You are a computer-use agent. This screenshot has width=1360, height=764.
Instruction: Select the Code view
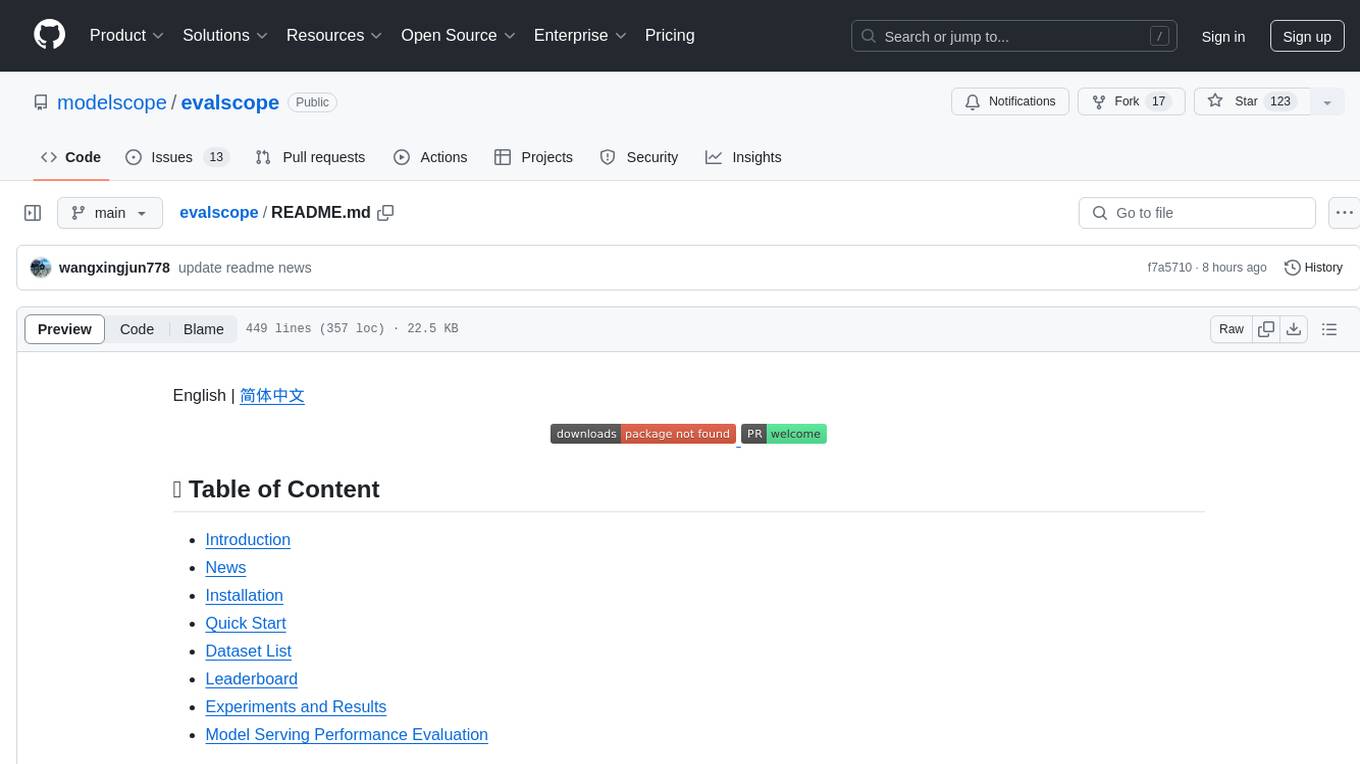[137, 329]
